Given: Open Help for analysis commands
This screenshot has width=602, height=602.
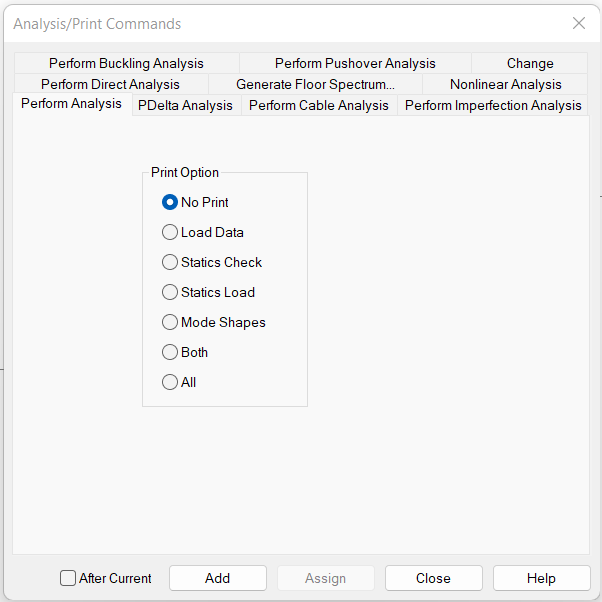Looking at the screenshot, I should (x=541, y=578).
